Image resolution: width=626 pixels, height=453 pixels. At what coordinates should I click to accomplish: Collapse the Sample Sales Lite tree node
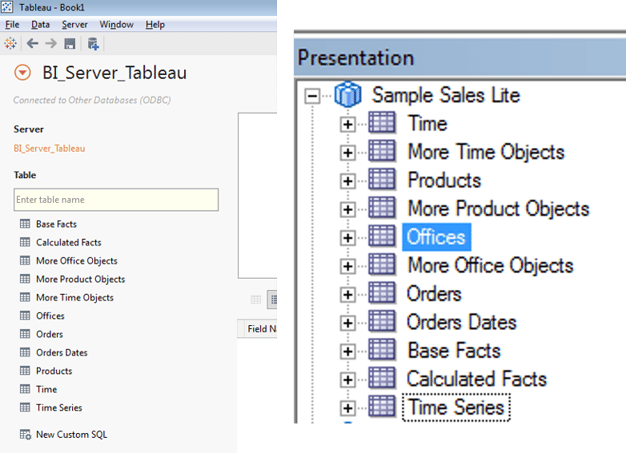coord(313,96)
